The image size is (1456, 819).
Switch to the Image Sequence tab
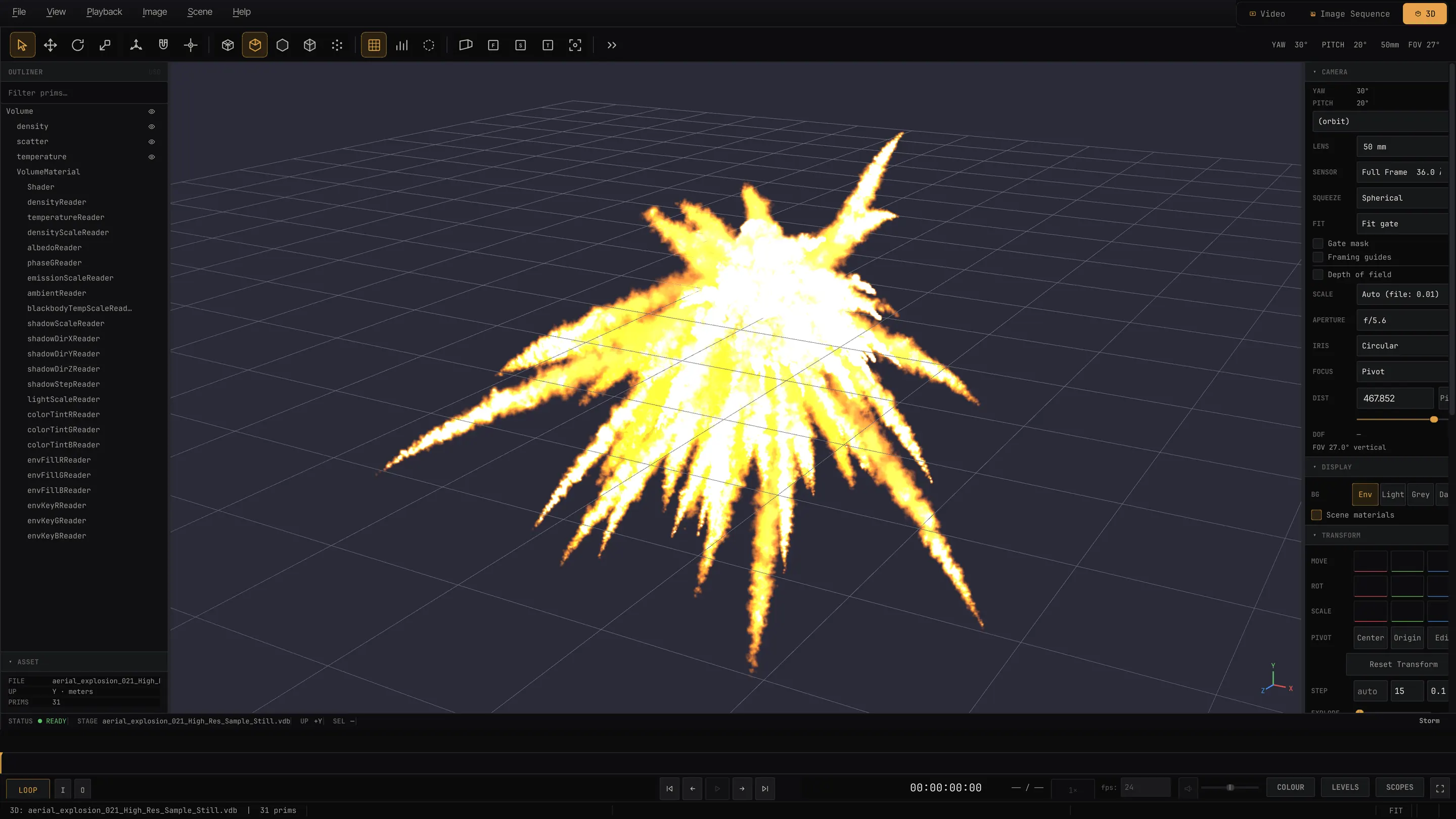[1350, 14]
